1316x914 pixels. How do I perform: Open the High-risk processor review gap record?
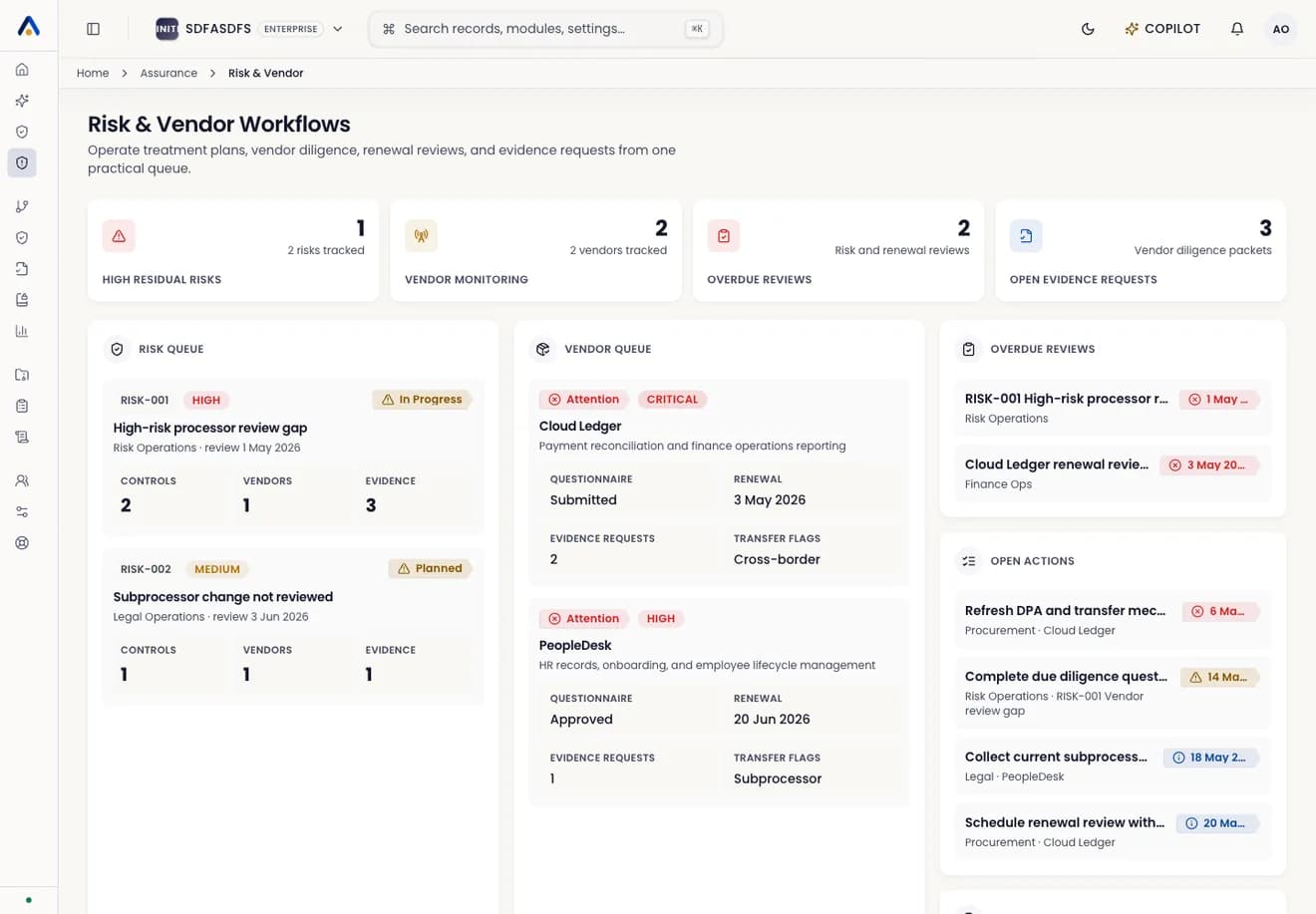coord(210,428)
